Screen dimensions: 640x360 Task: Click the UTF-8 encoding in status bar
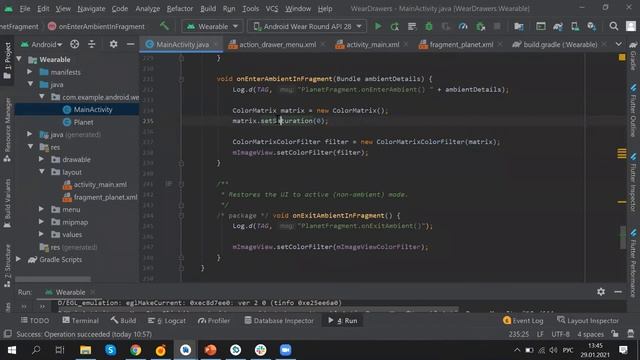pos(560,334)
